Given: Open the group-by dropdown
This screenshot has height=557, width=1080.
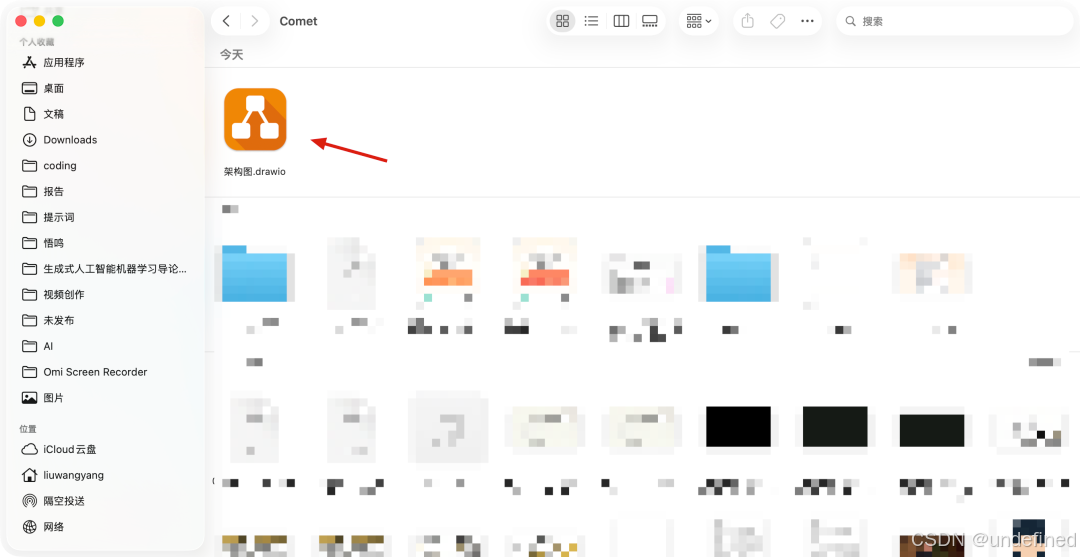Looking at the screenshot, I should coord(698,21).
